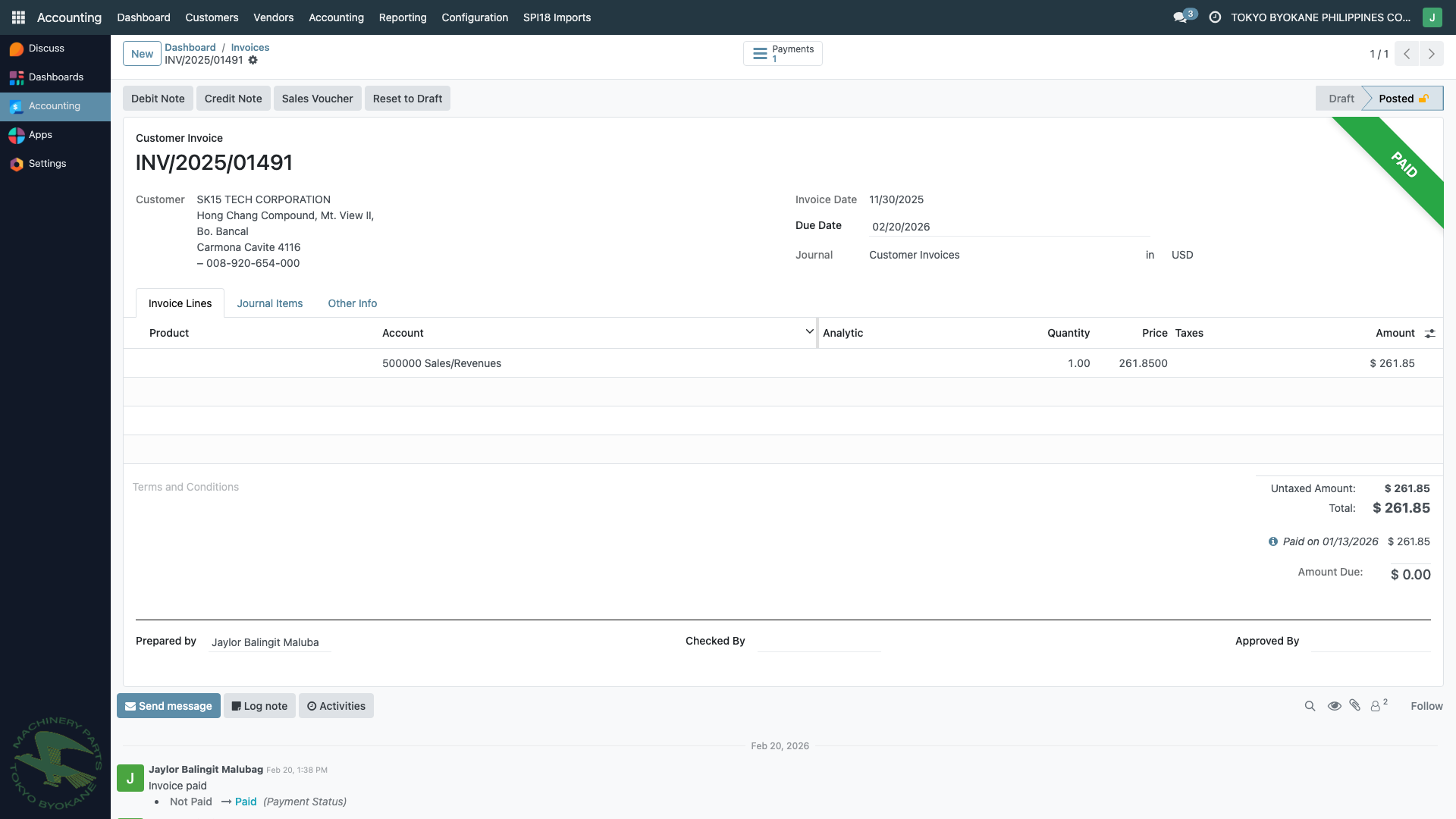Click the Credit Note button
Screen dimensions: 1456x819
click(x=233, y=99)
